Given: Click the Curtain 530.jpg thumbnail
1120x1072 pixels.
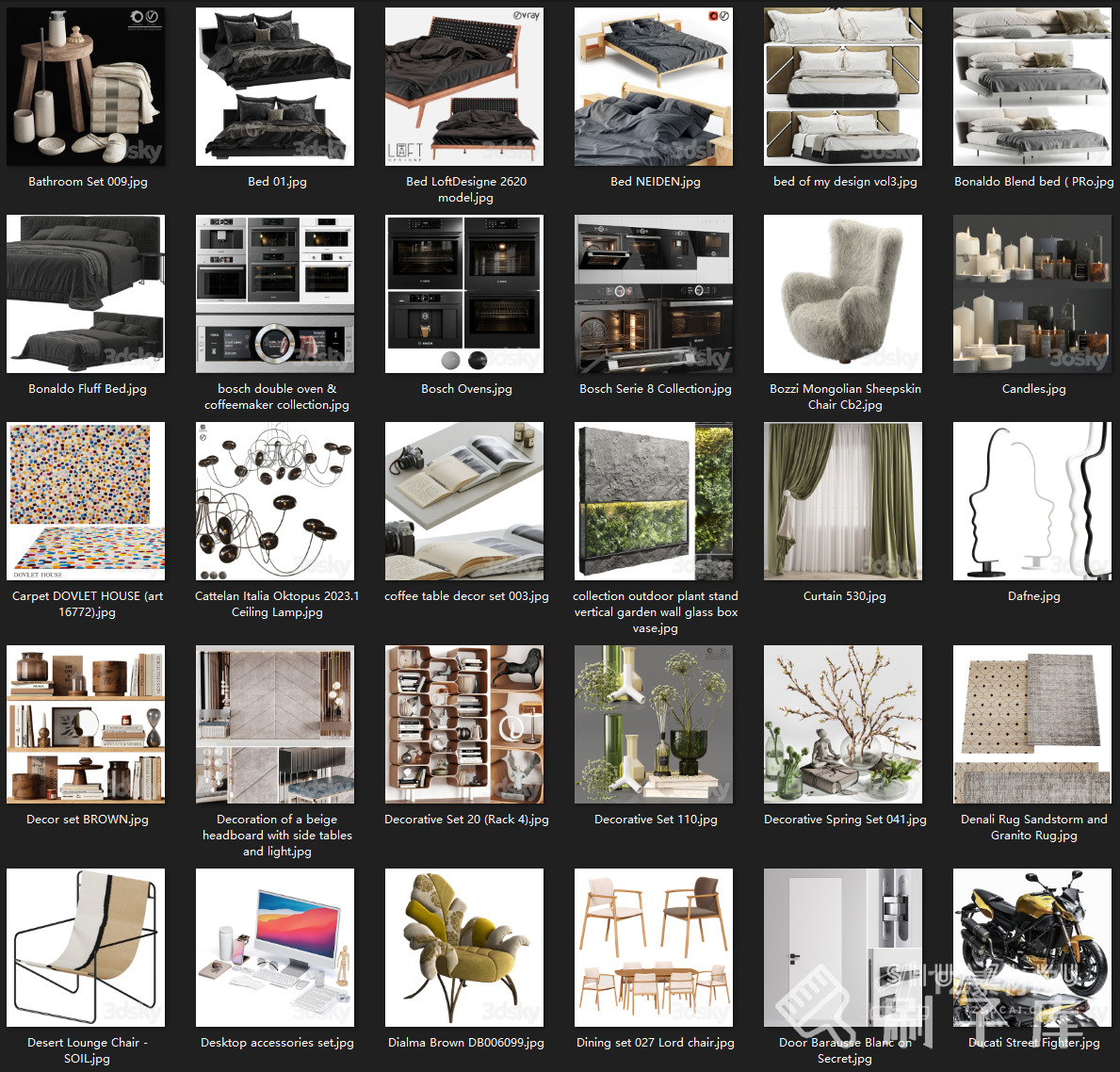Looking at the screenshot, I should click(x=843, y=501).
